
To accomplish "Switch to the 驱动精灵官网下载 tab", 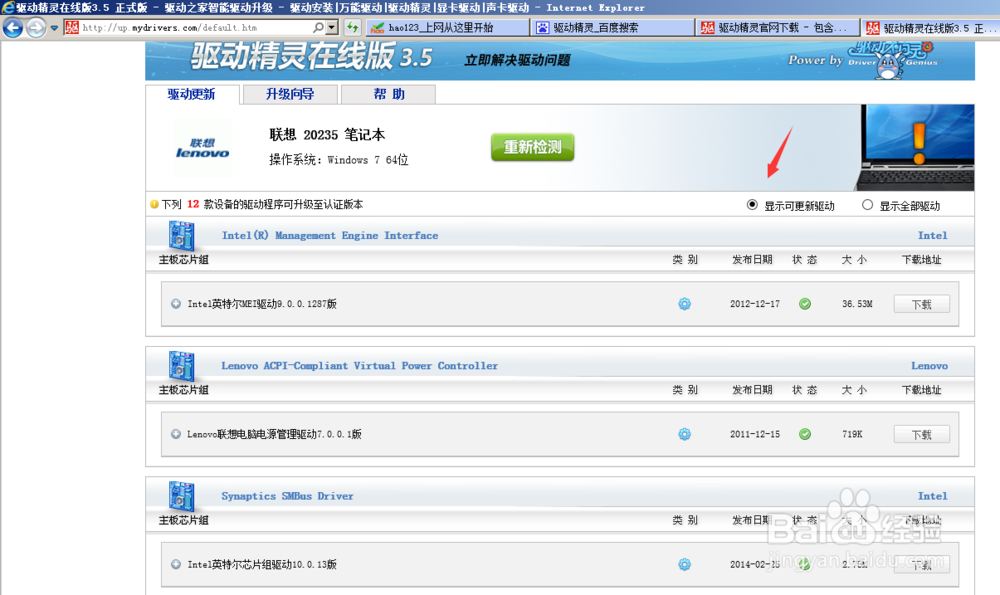I will (777, 27).
